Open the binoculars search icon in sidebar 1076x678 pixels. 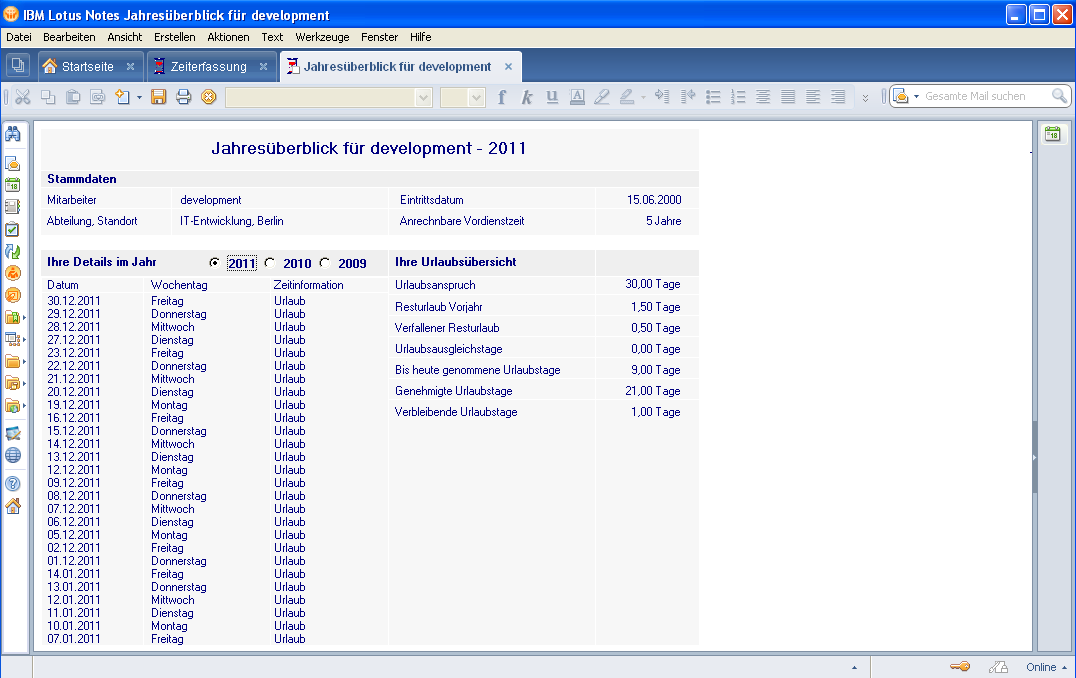[x=13, y=134]
